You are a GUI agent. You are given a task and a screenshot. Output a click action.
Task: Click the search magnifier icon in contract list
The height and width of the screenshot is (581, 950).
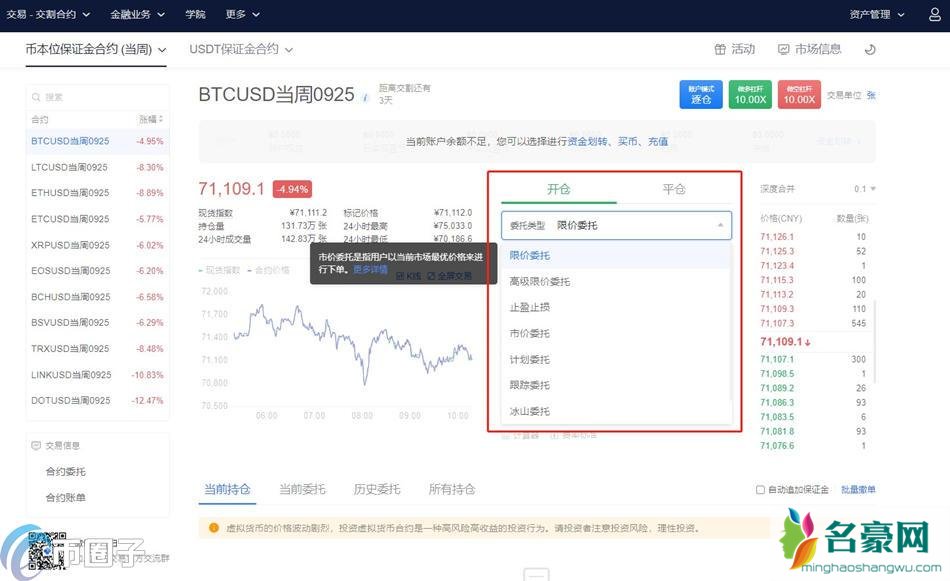[x=37, y=97]
